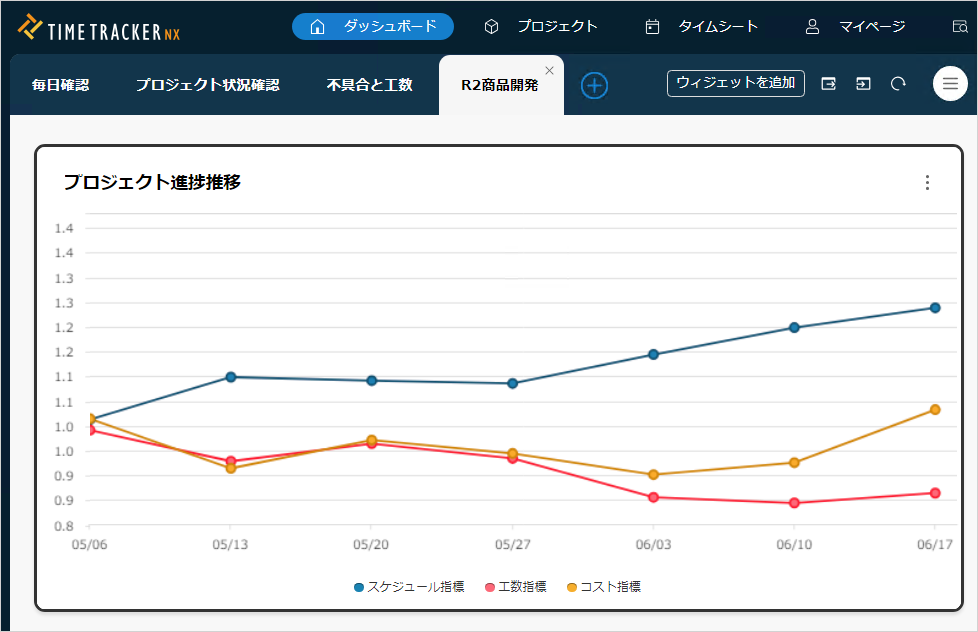Toggle スケジュール指標 series in legend
This screenshot has width=978, height=632.
coord(409,587)
